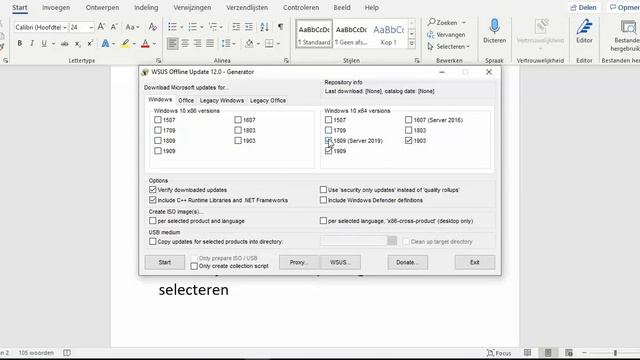640x360 pixels.
Task: Clear all formatting icon
Action: (153, 27)
